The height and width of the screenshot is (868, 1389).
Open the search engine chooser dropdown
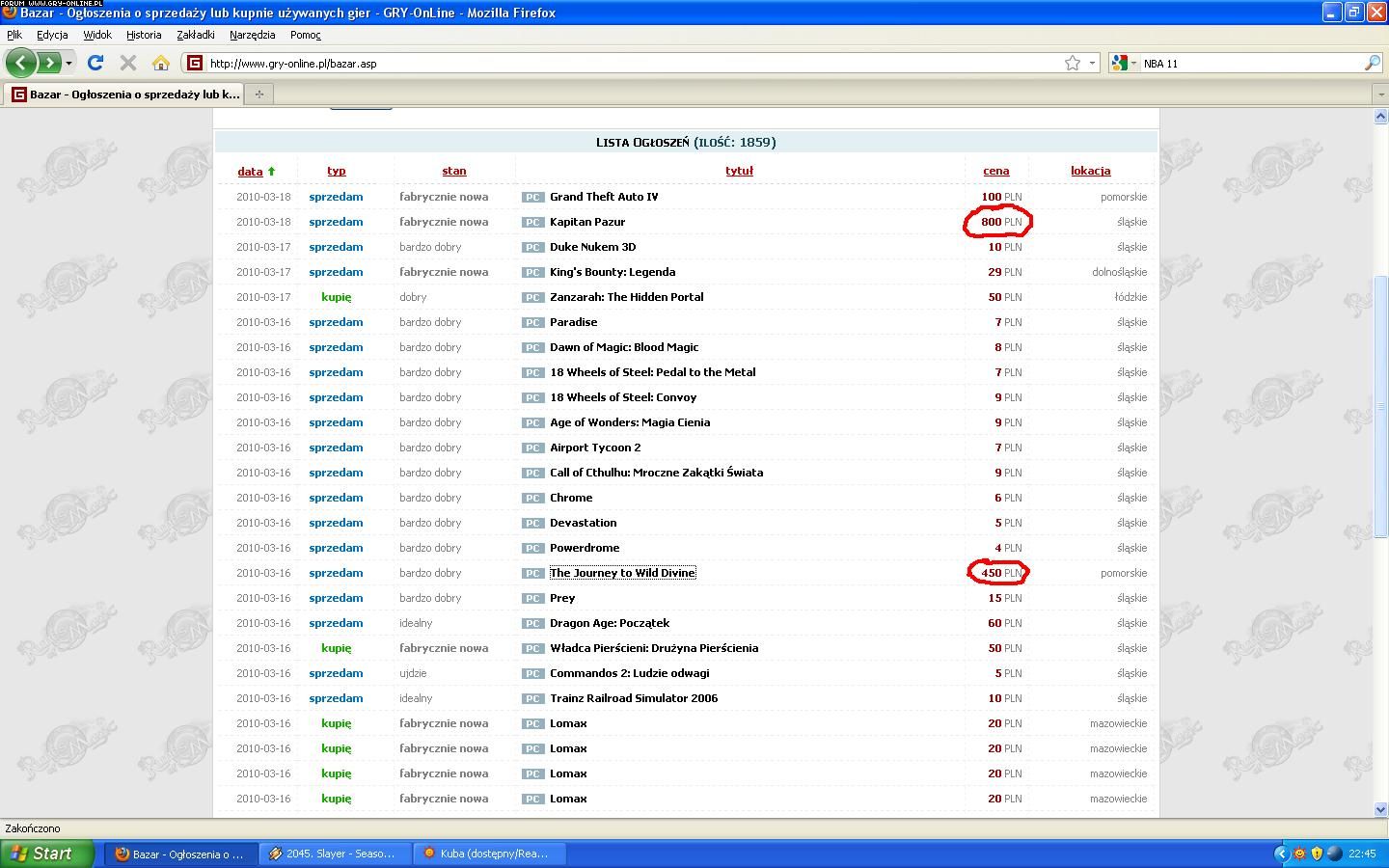pyautogui.click(x=1124, y=64)
